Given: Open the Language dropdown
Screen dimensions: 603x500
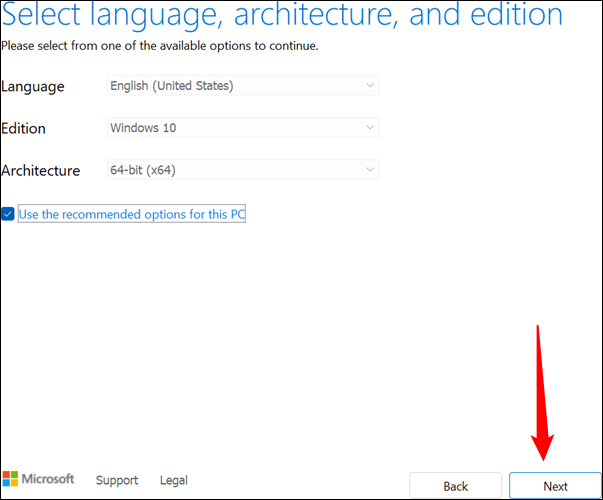Looking at the screenshot, I should pos(243,85).
